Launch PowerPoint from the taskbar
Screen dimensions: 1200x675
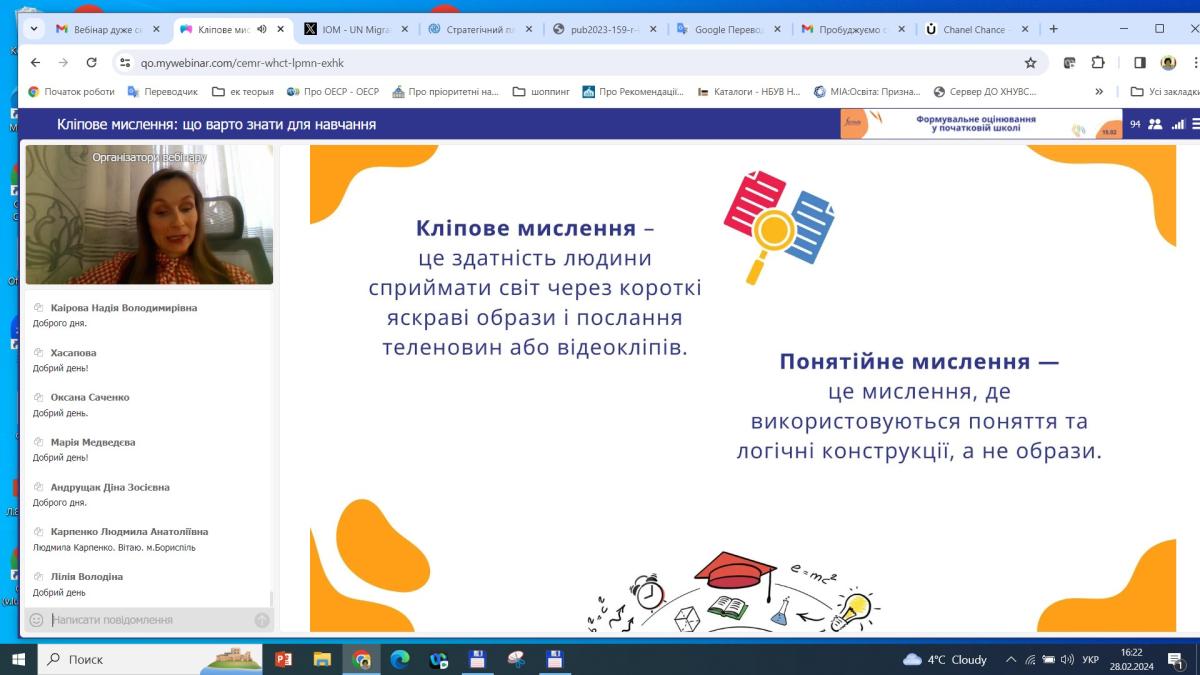(283, 659)
